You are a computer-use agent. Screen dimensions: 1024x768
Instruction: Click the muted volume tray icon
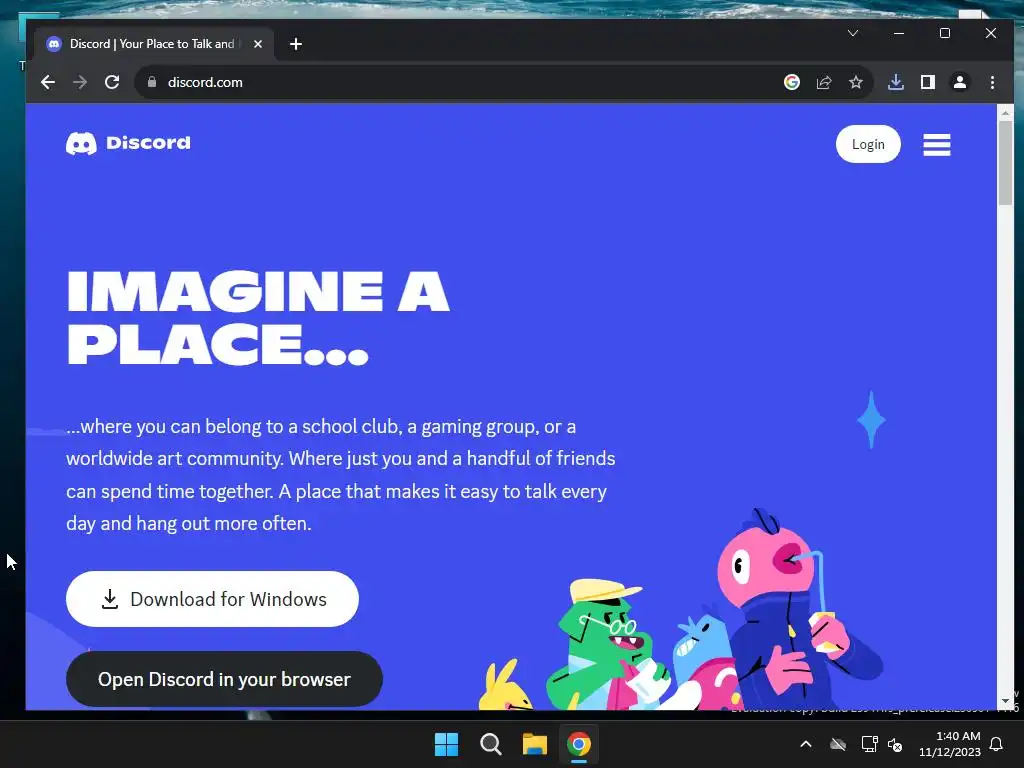[895, 744]
